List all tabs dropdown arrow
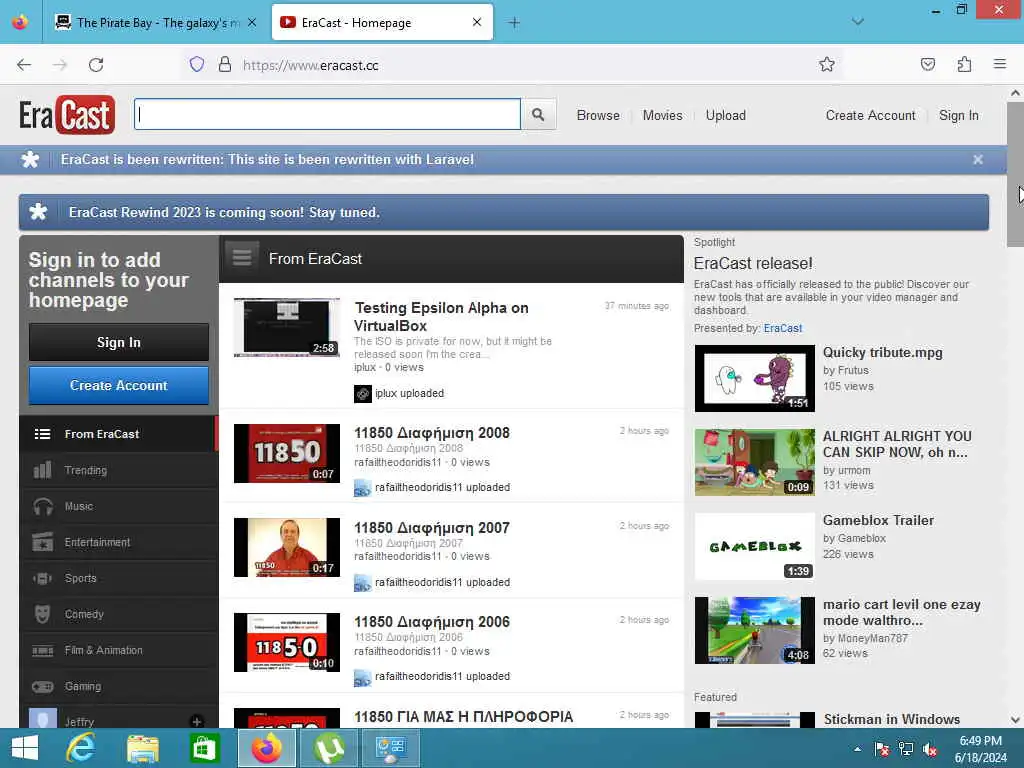This screenshot has width=1024, height=768. tap(857, 22)
